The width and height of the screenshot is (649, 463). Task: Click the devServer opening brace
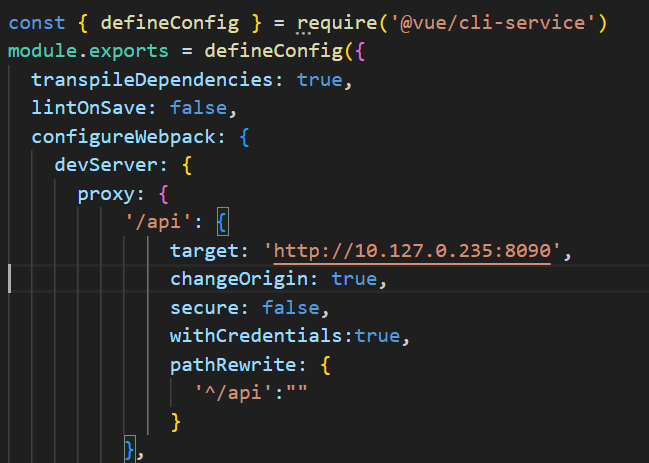tap(187, 166)
